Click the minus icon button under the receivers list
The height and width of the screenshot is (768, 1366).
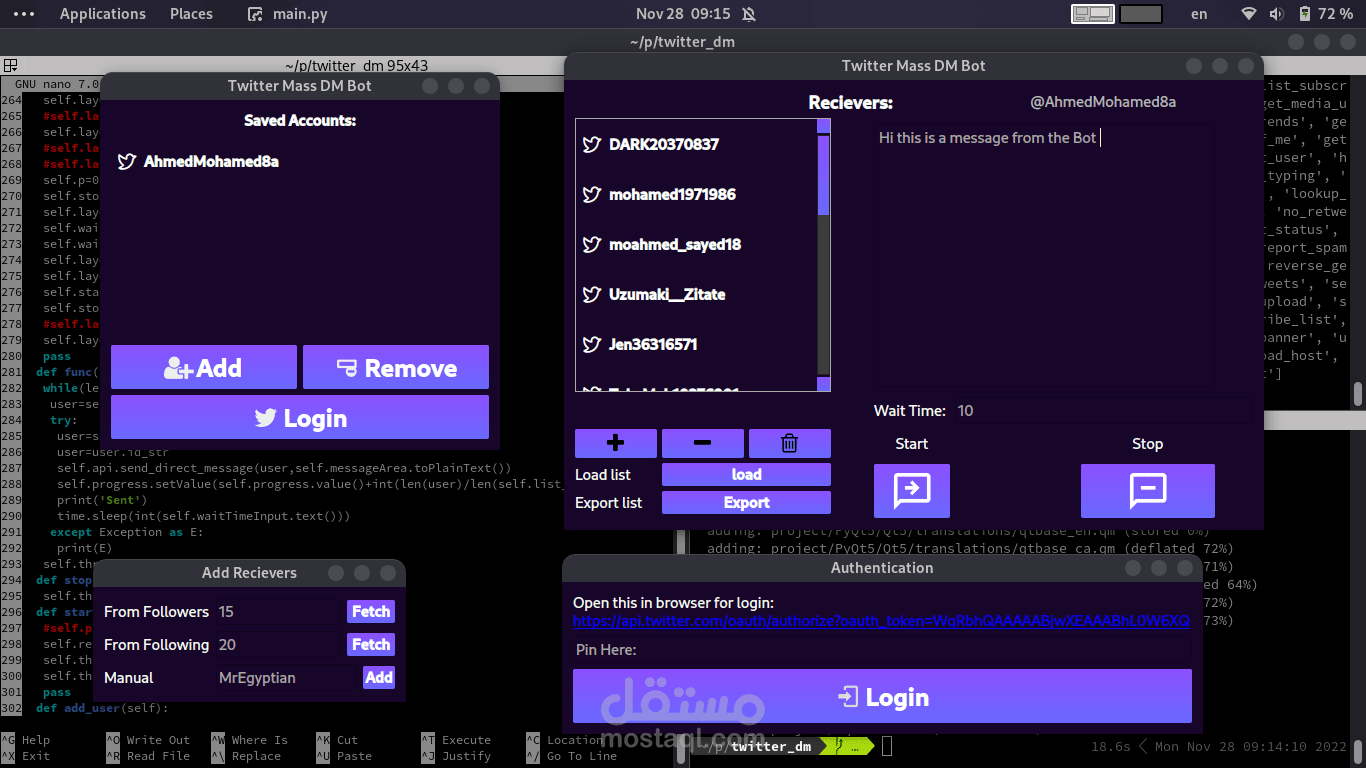pos(703,443)
